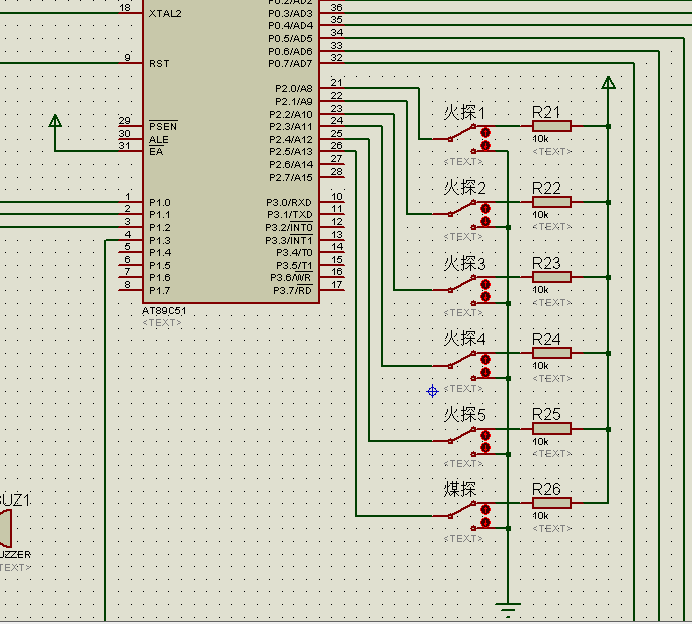Click the down-arrow actuator on switch 火探5
692x624 pixels.
485,448
